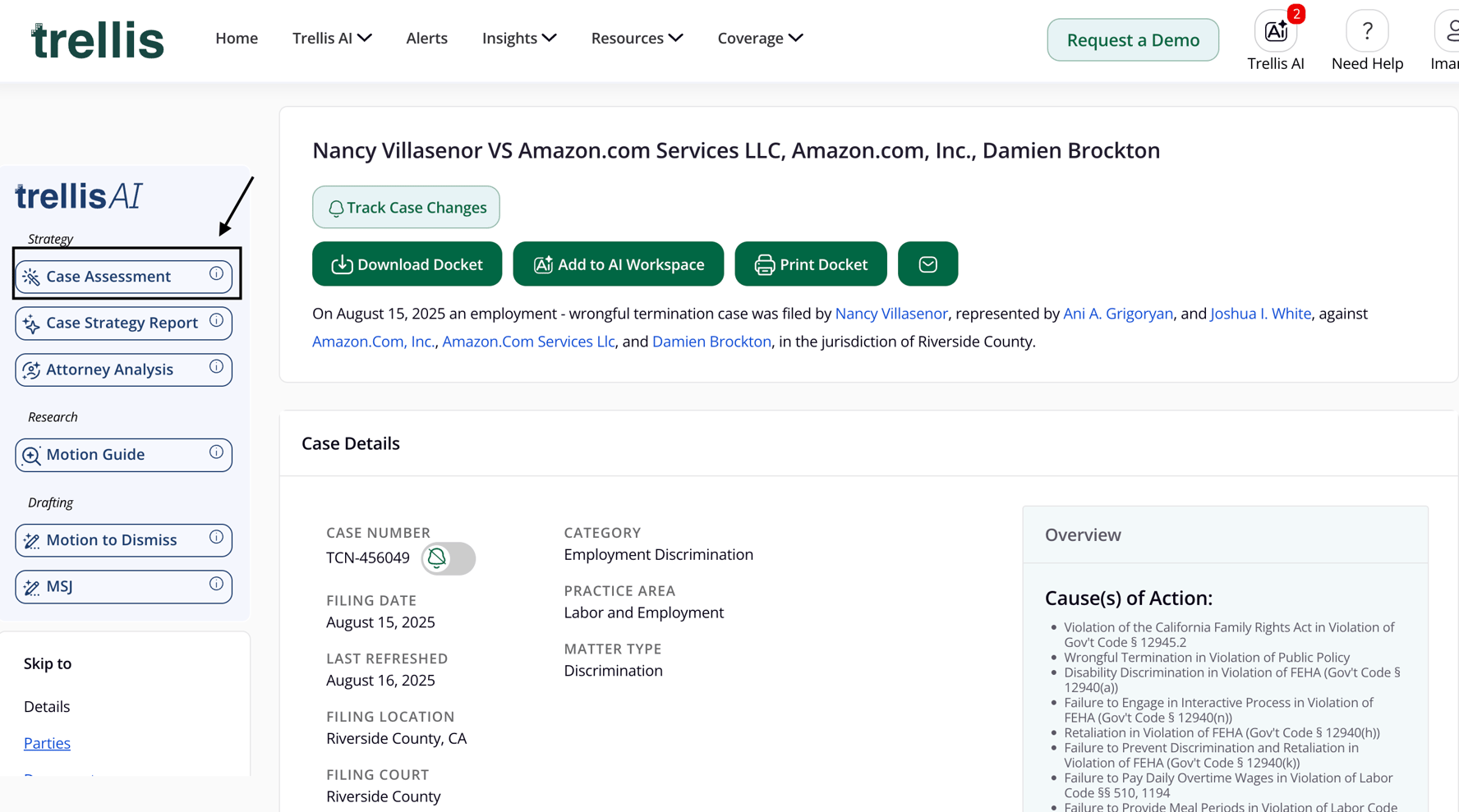
Task: Open the Parties link under Skip to
Action: 47,742
